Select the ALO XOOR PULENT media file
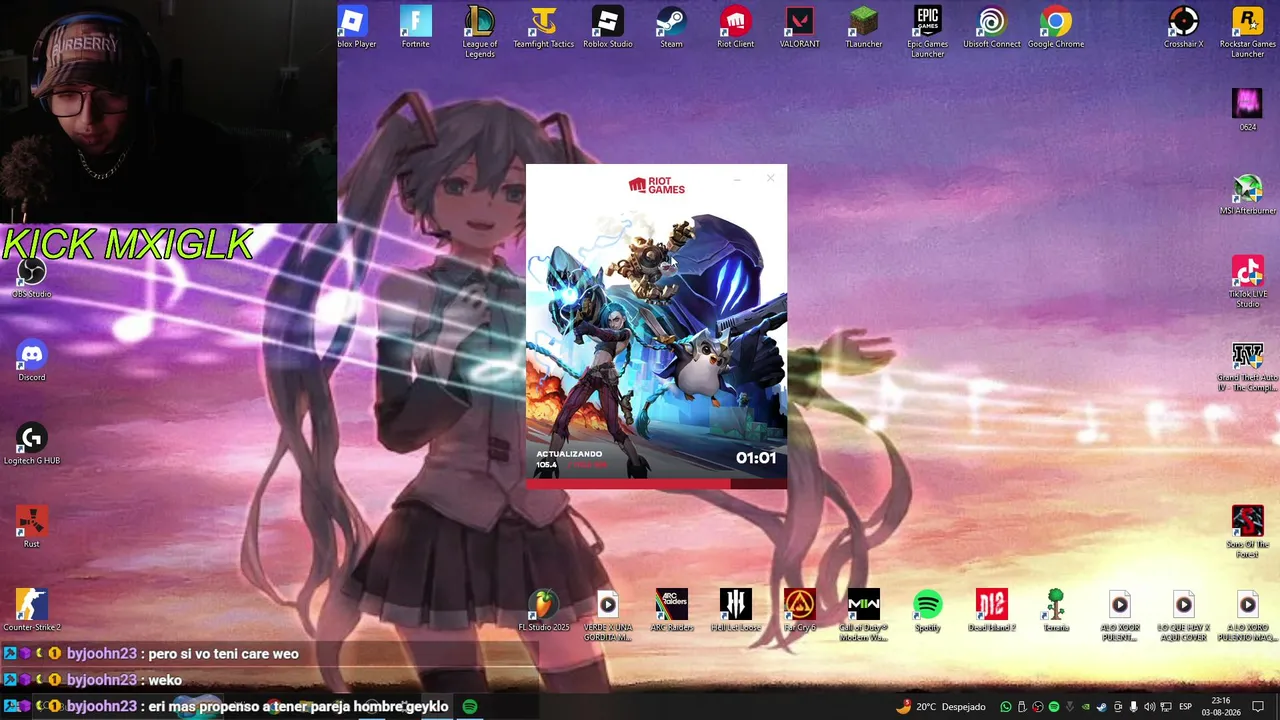This screenshot has height=720, width=1280. pyautogui.click(x=1119, y=615)
